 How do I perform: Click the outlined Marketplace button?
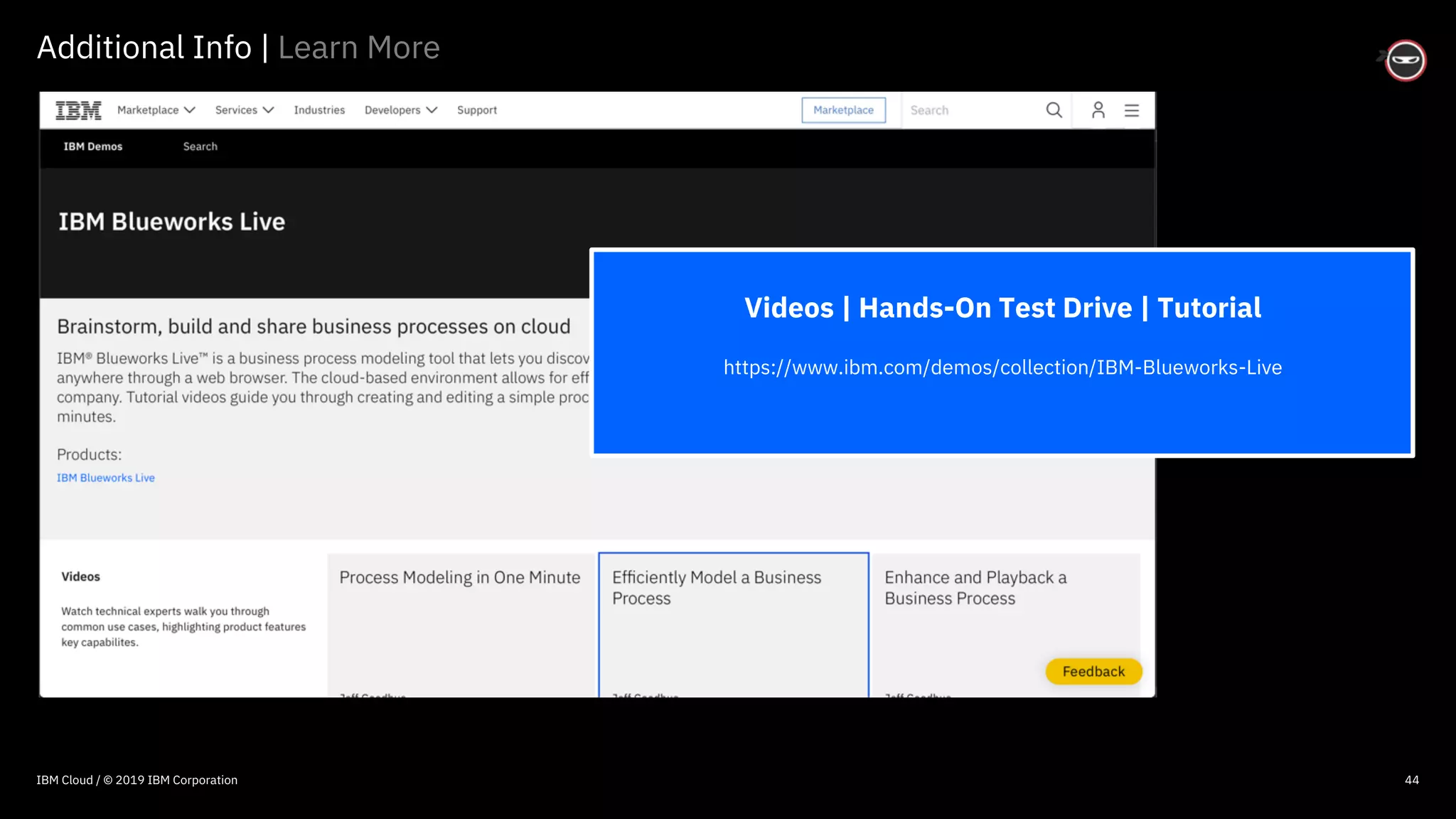pos(844,110)
